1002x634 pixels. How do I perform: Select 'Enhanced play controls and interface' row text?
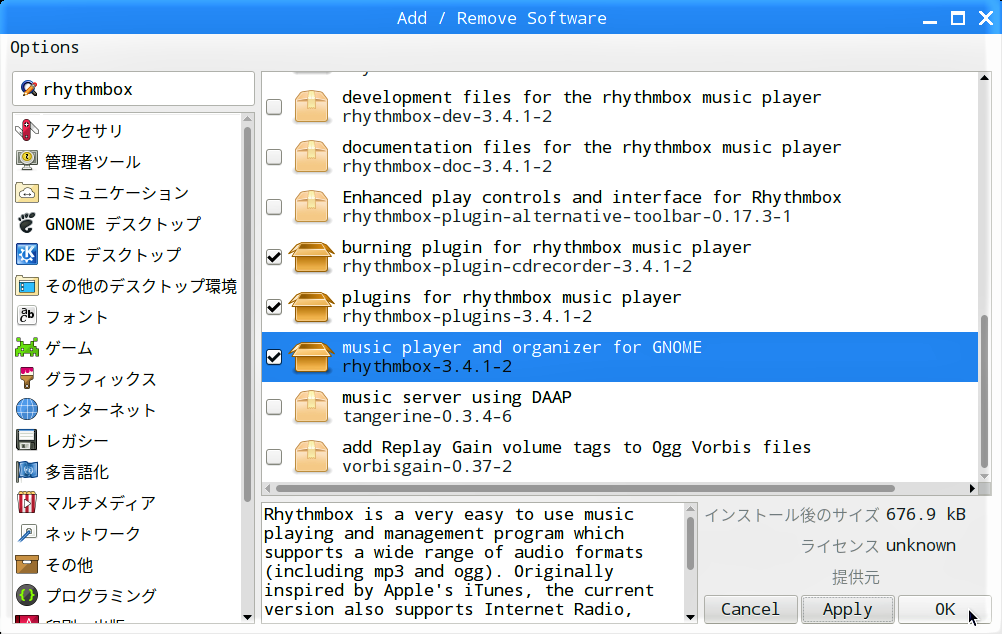591,197
